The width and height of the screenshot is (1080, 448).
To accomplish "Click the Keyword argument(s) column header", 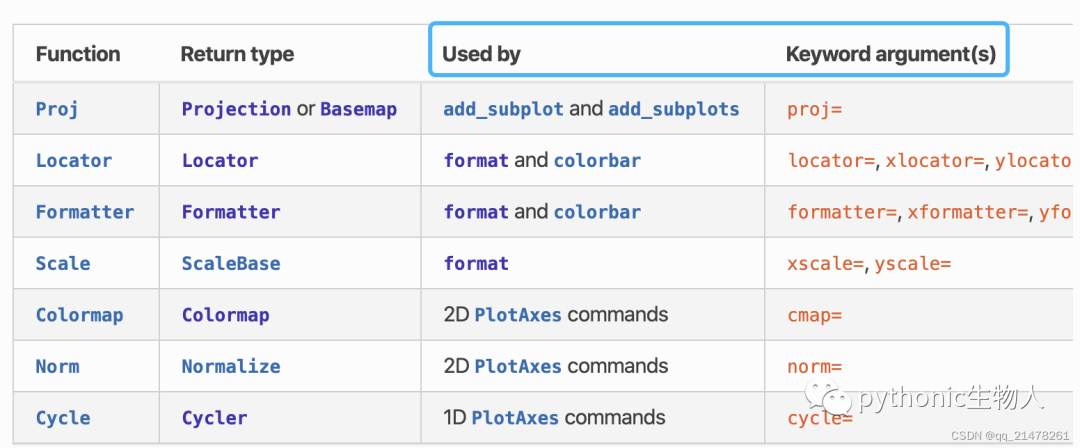I will pos(891,54).
